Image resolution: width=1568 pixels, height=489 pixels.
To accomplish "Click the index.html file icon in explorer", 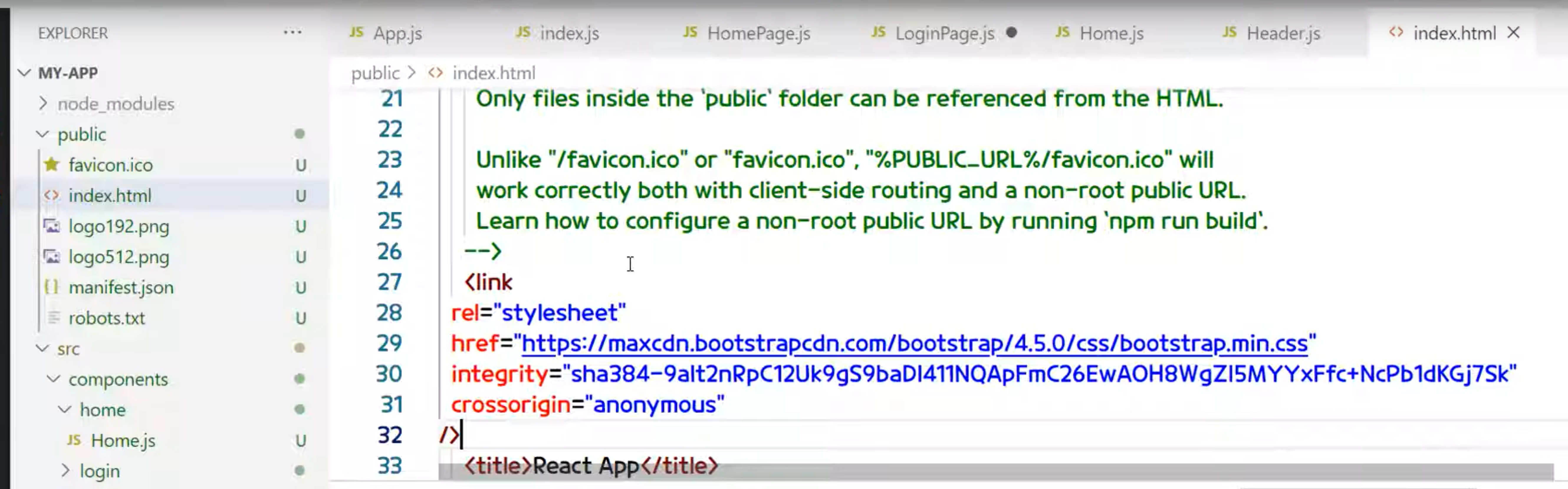I will click(x=52, y=195).
